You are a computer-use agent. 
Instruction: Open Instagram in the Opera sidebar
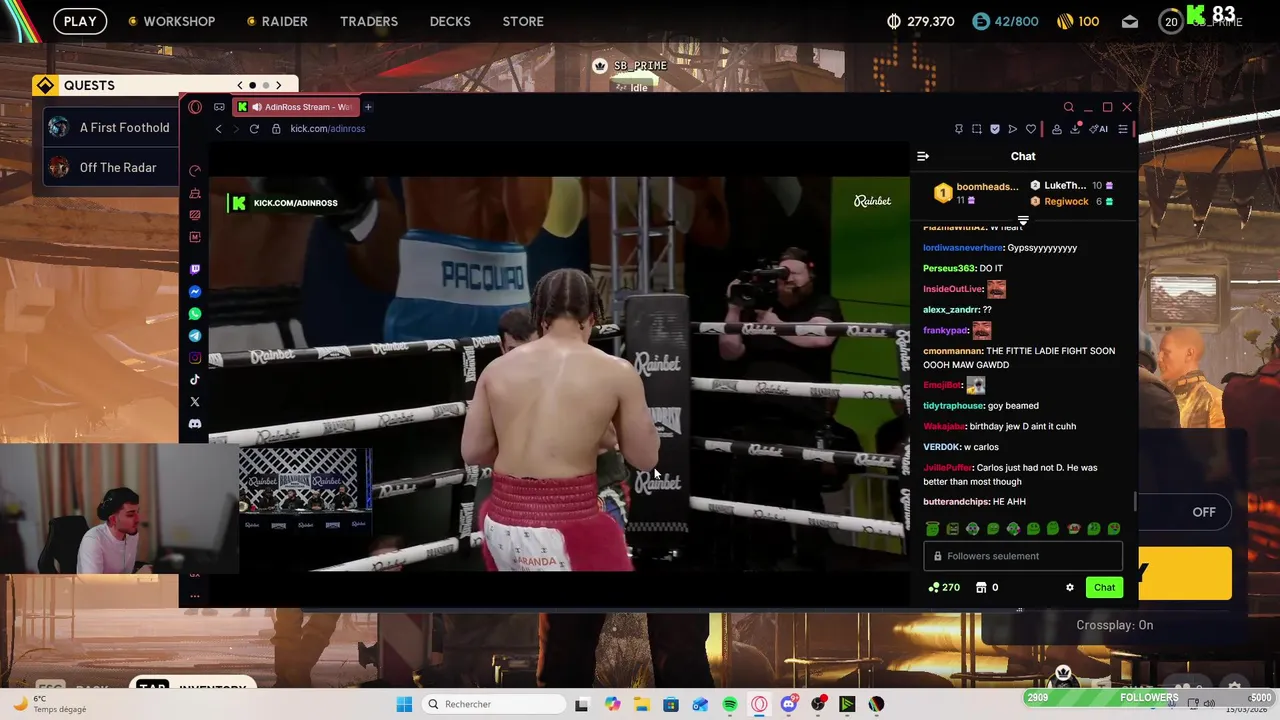(x=195, y=358)
